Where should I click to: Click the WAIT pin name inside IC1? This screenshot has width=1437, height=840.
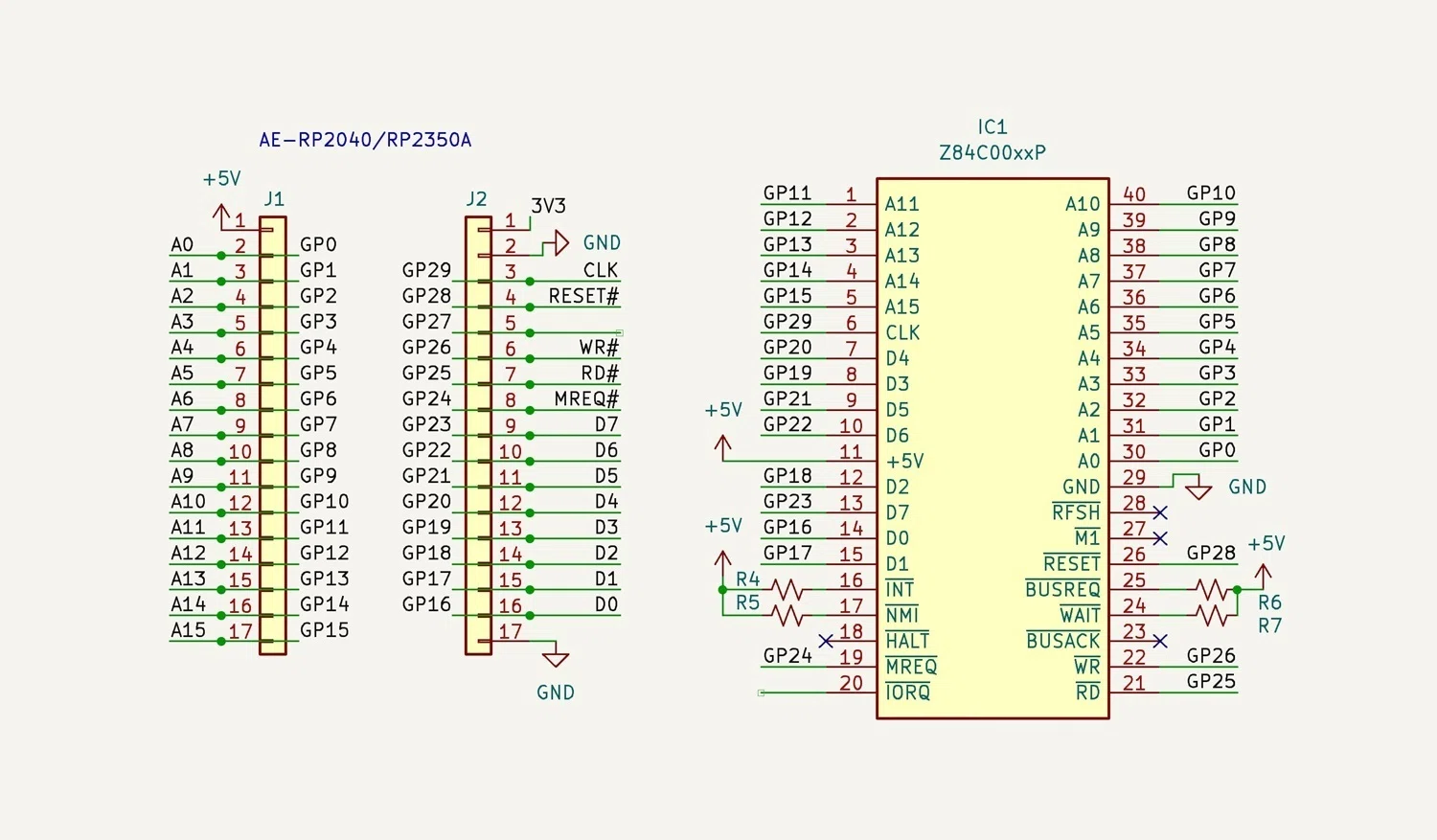pyautogui.click(x=1080, y=615)
